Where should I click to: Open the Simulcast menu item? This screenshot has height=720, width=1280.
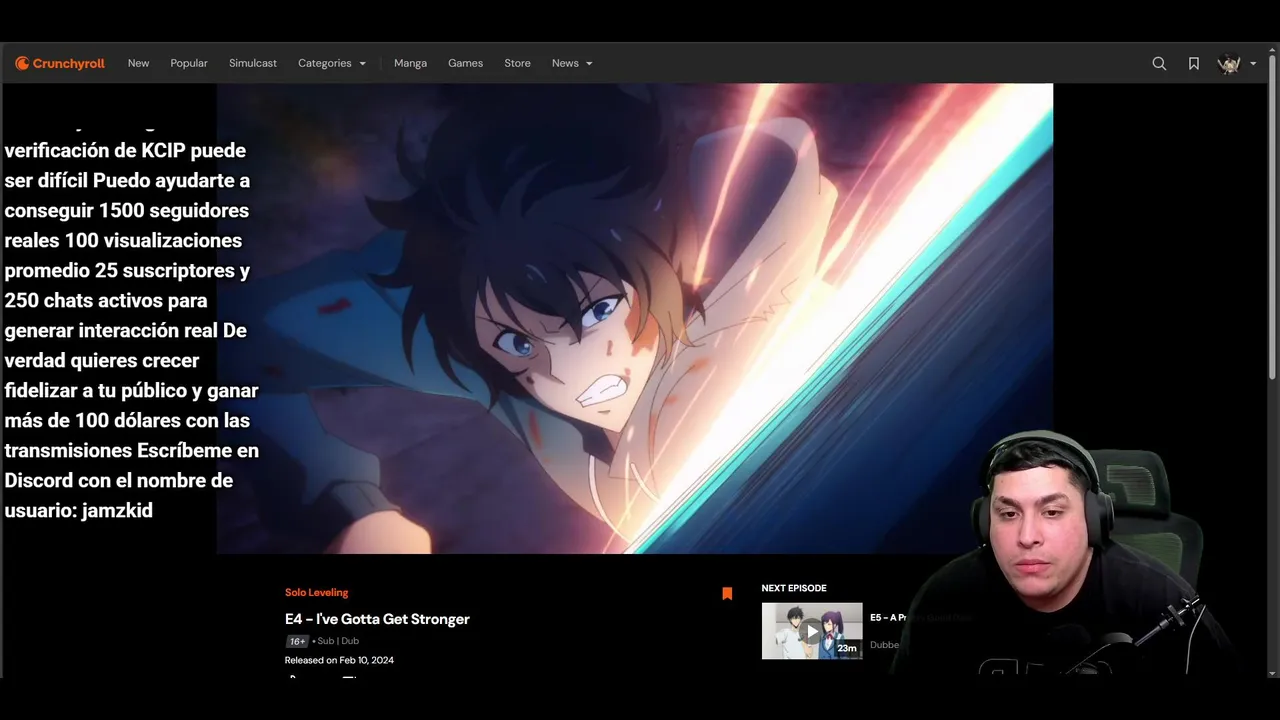click(253, 63)
